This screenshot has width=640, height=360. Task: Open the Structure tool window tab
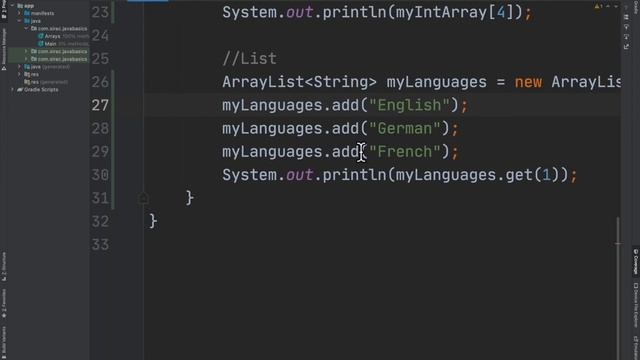(4, 266)
